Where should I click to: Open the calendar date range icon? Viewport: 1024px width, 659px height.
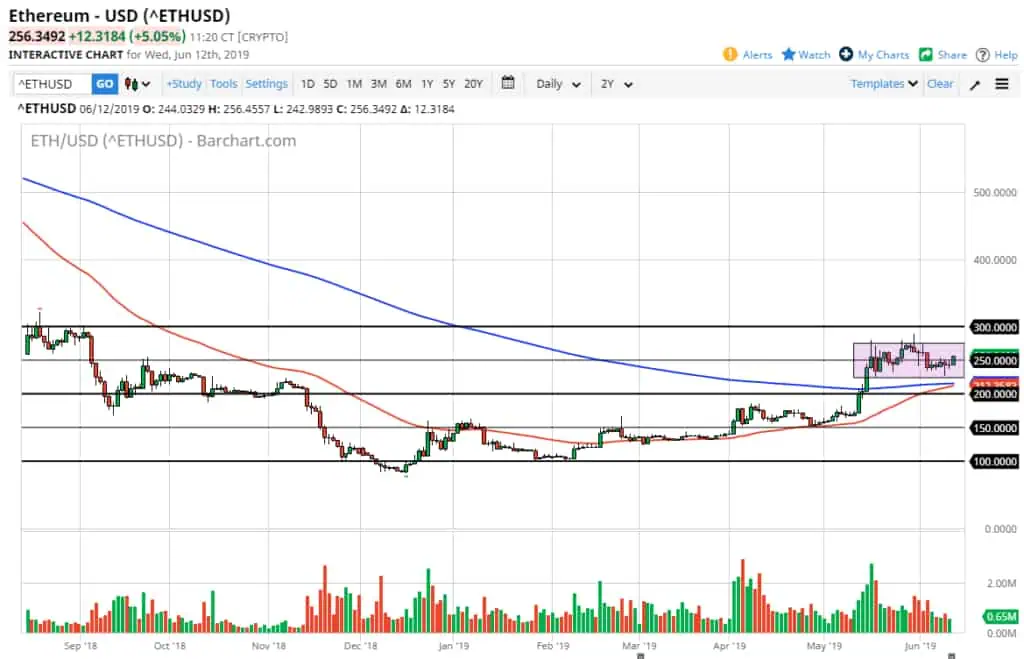point(507,83)
